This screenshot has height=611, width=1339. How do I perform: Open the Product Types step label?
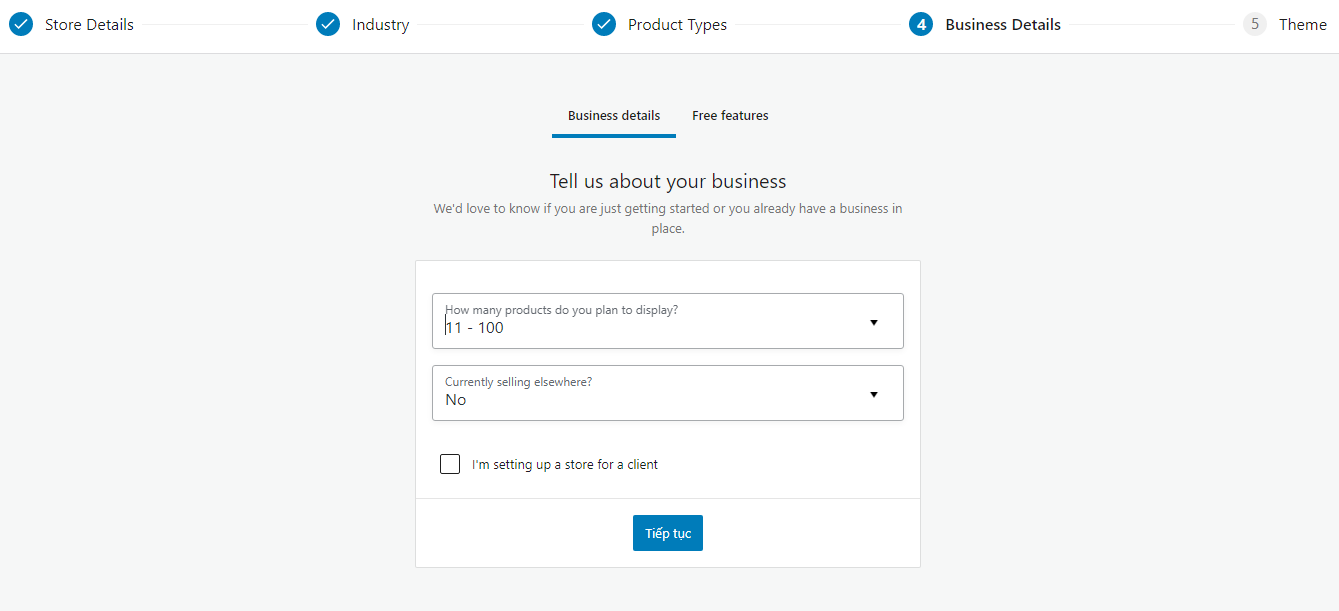677,25
